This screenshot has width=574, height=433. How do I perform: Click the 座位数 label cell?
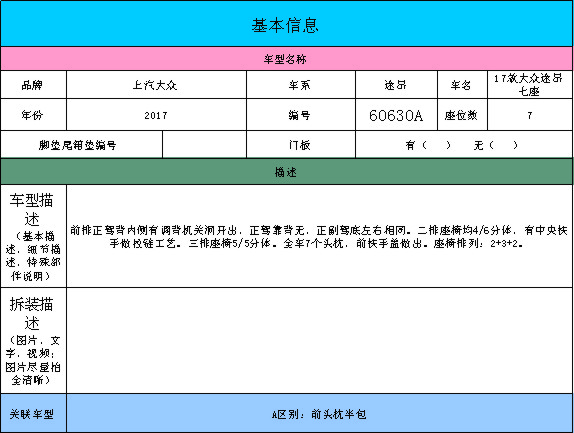tap(462, 115)
